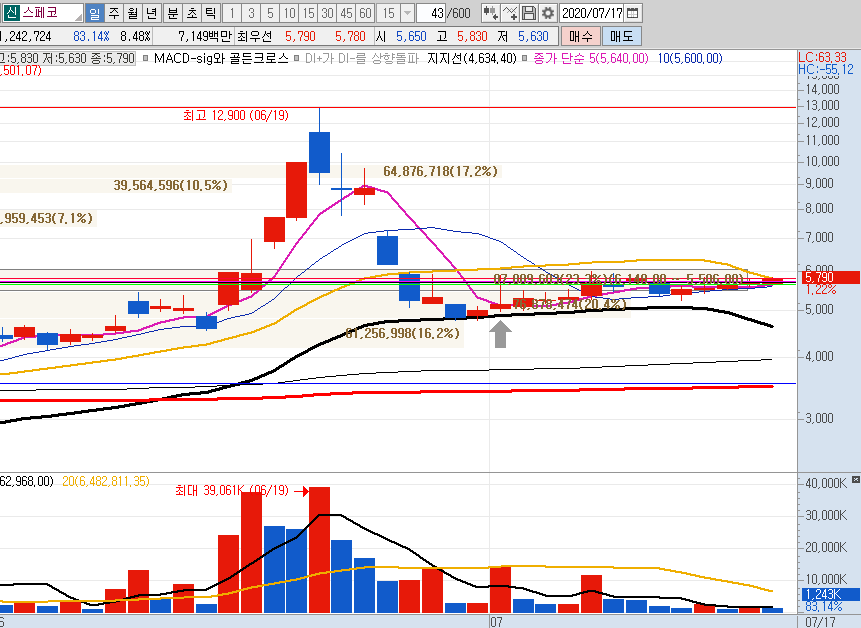The width and height of the screenshot is (861, 628).
Task: Click the red 5,790 current price tag
Action: pos(830,277)
